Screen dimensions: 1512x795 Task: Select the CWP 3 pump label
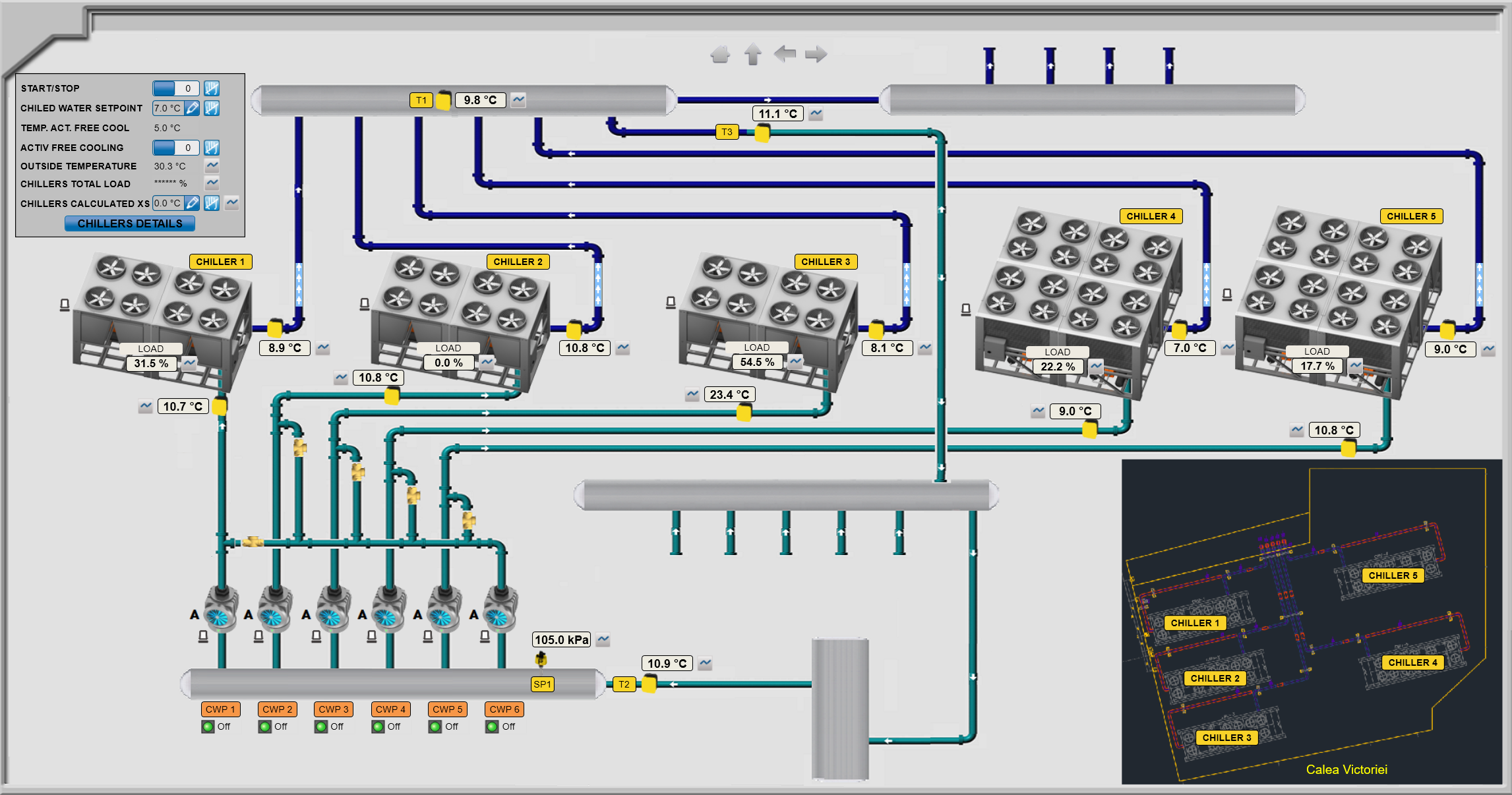334,709
